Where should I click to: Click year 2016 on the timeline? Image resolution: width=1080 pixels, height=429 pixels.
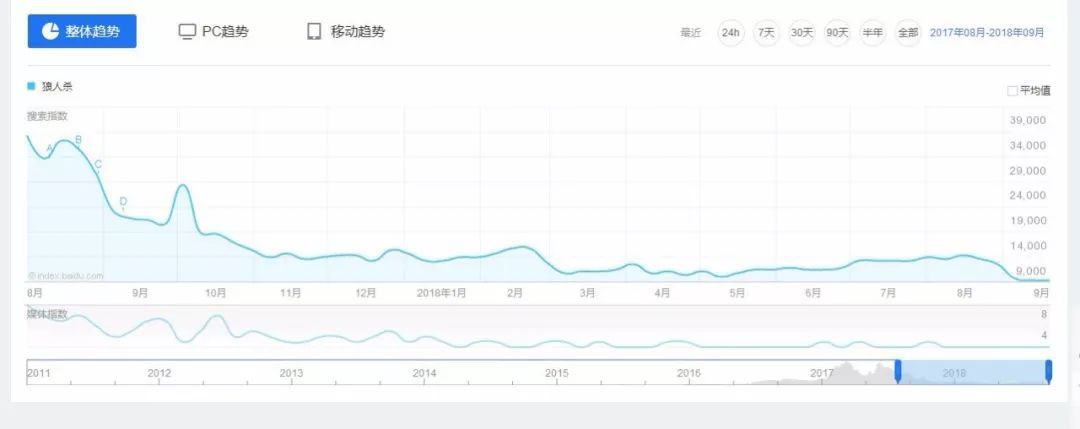coord(689,373)
